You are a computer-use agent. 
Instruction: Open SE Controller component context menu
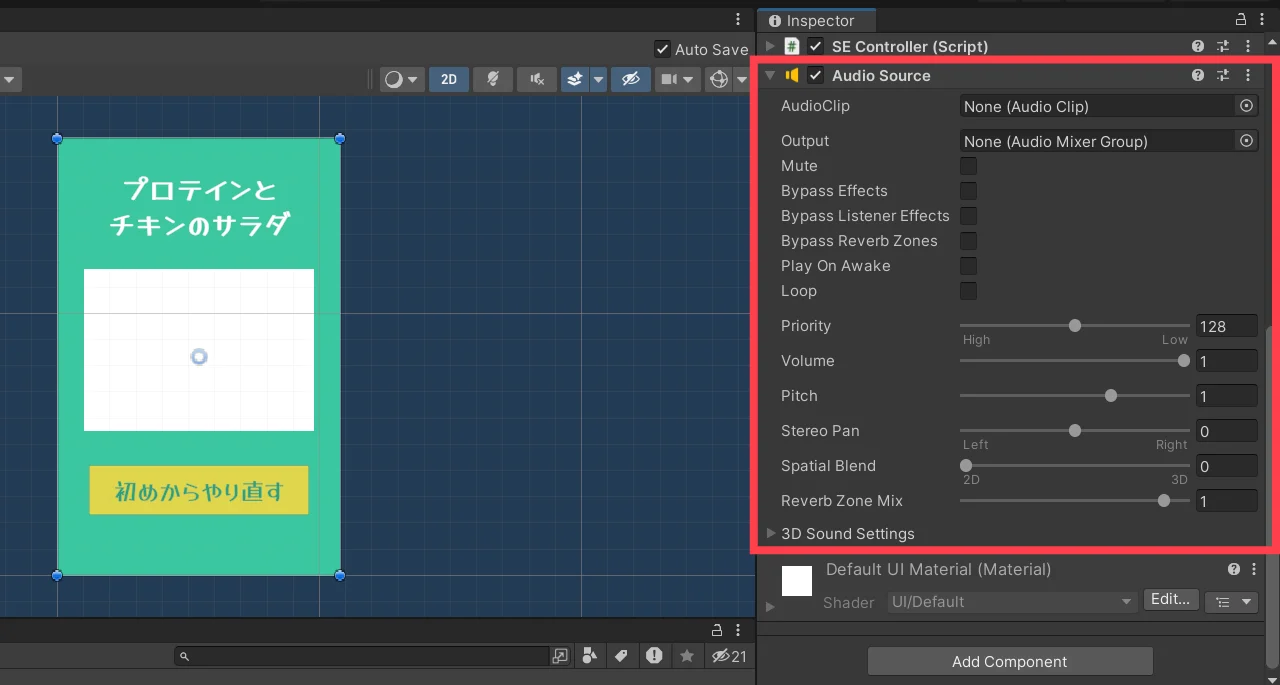1248,46
